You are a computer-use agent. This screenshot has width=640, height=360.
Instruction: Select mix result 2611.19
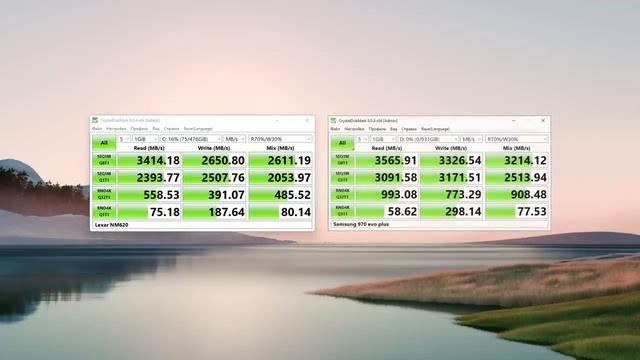pyautogui.click(x=280, y=160)
